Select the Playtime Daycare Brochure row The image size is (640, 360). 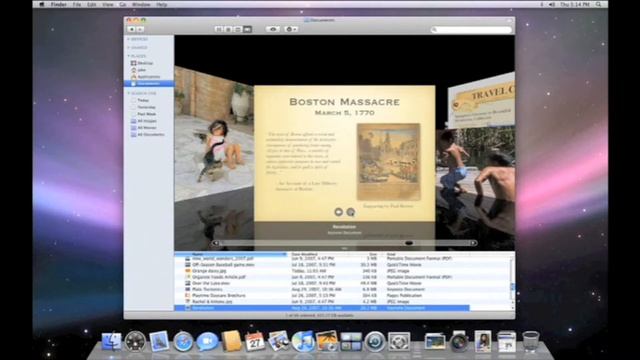coord(322,296)
